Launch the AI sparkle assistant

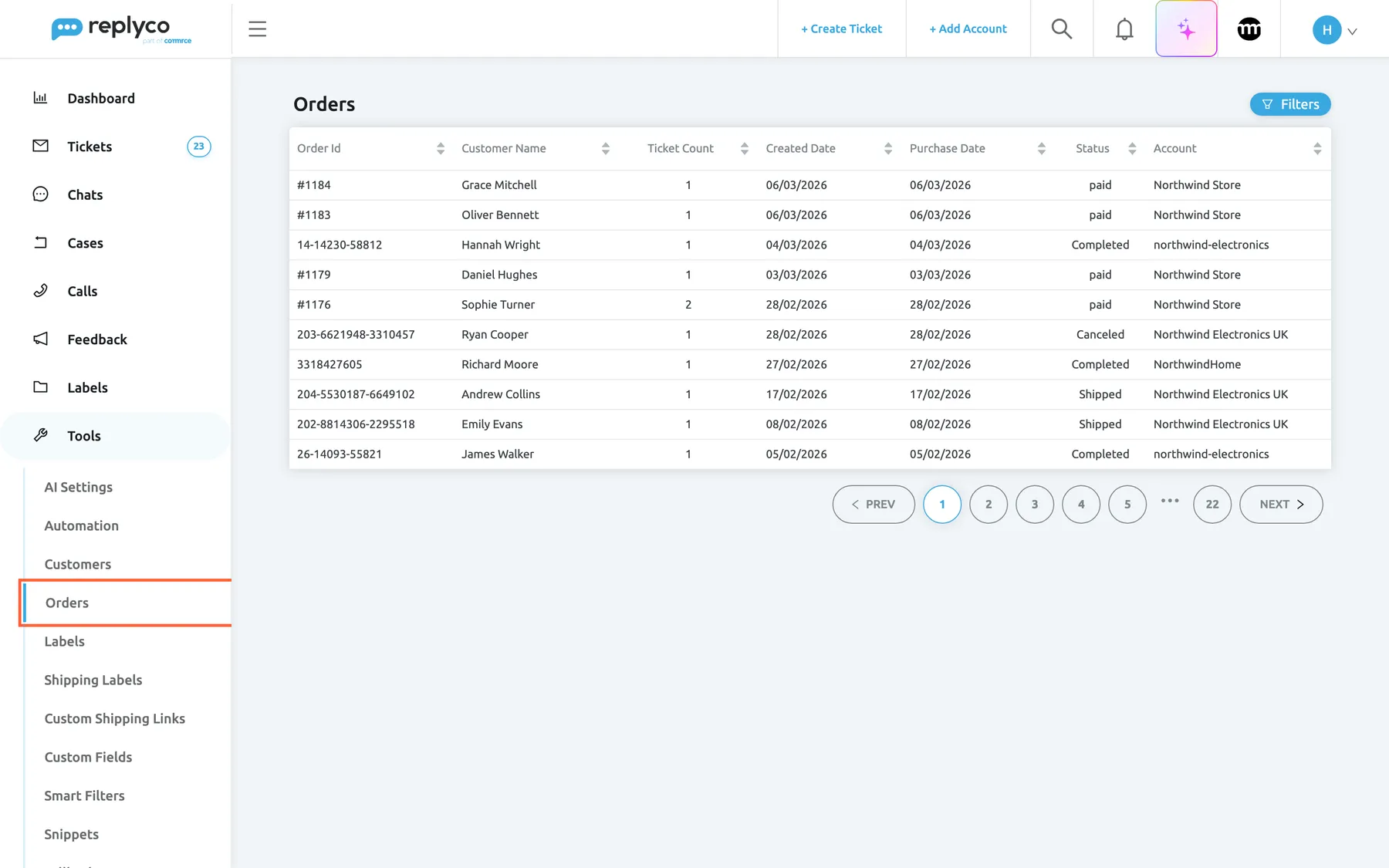pyautogui.click(x=1186, y=29)
